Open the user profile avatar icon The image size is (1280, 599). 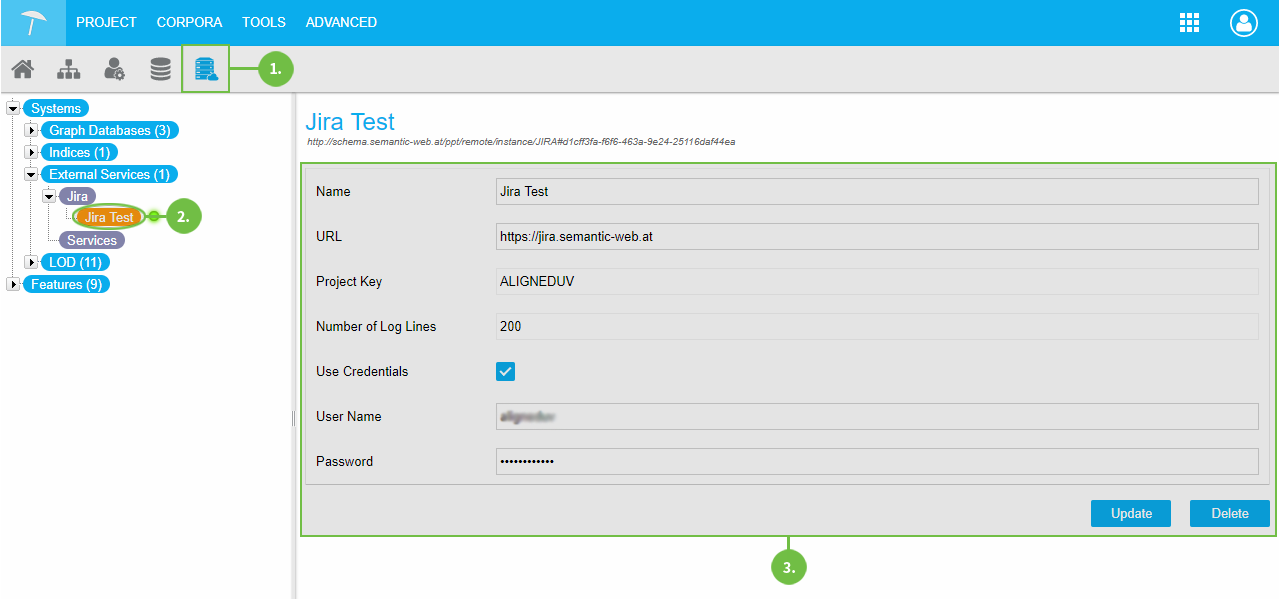point(1243,23)
